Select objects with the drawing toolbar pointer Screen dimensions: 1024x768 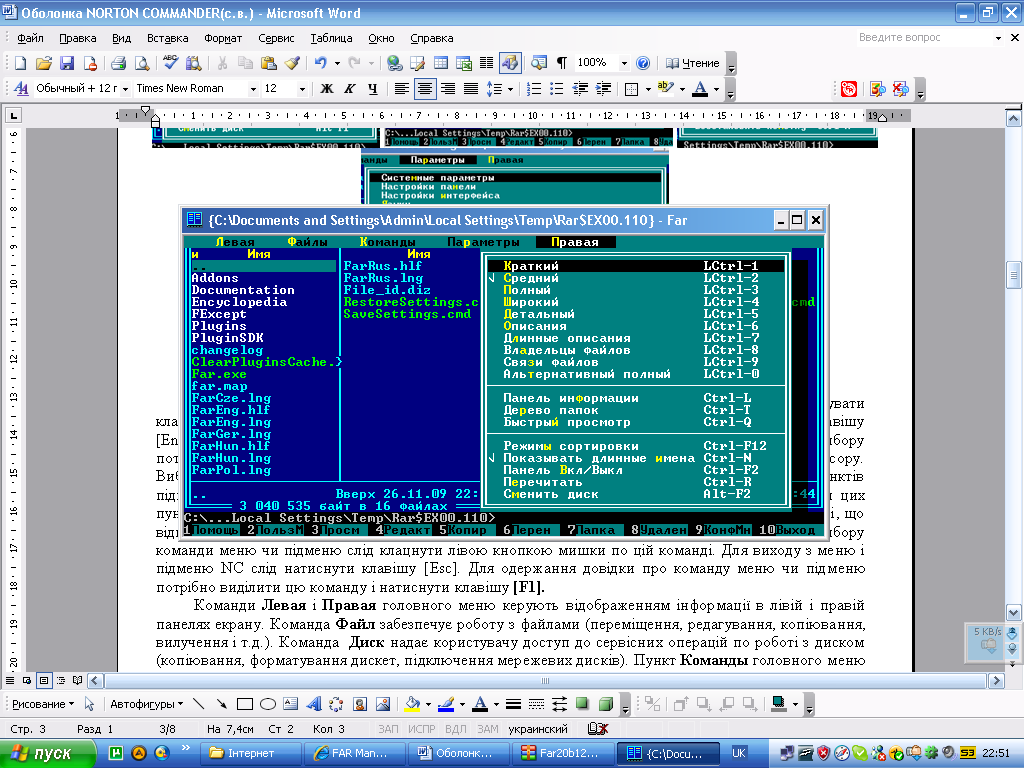click(x=89, y=704)
